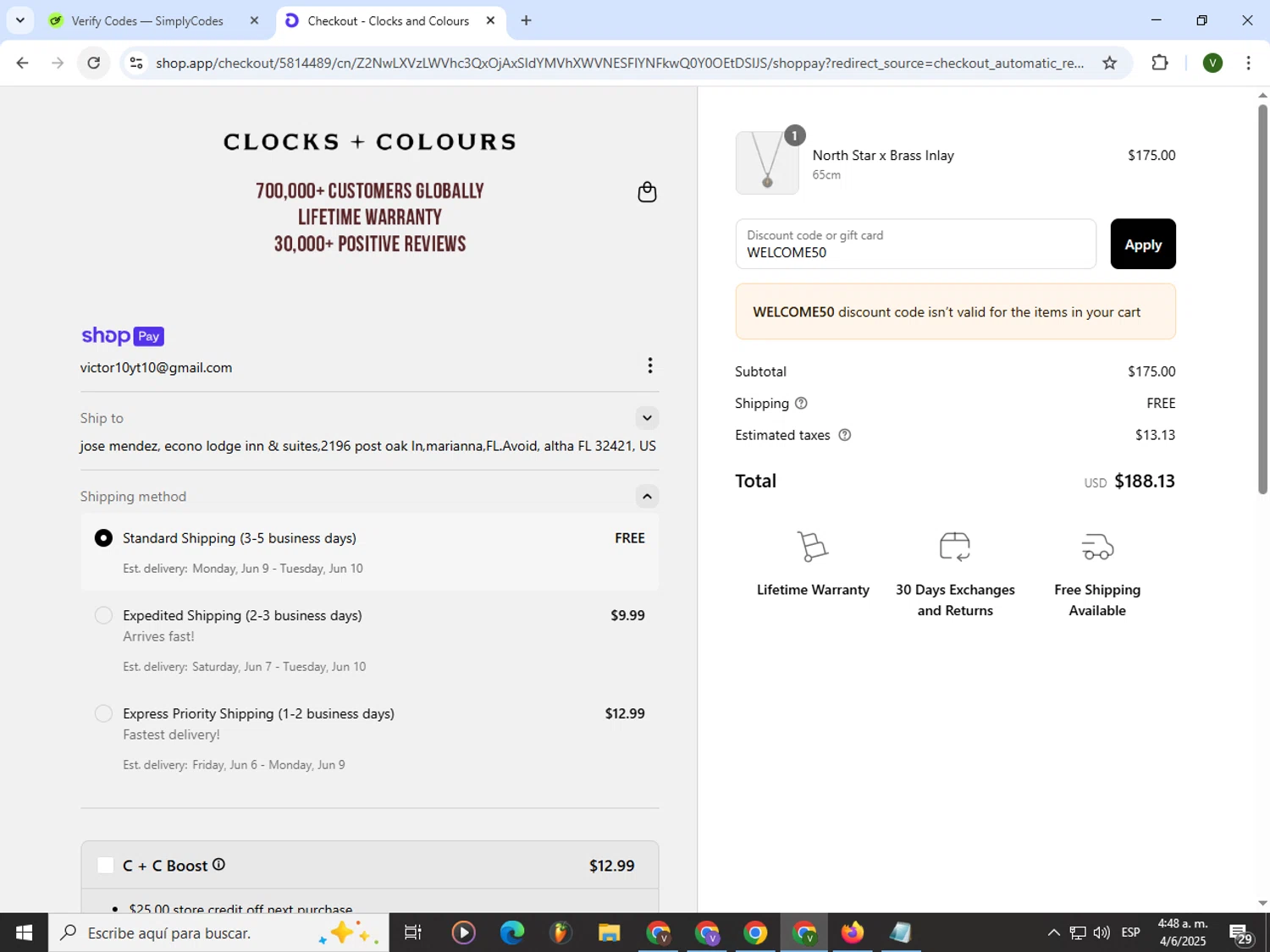Click the product name North Star x Brass Inlay
This screenshot has height=952, width=1270.
883,156
